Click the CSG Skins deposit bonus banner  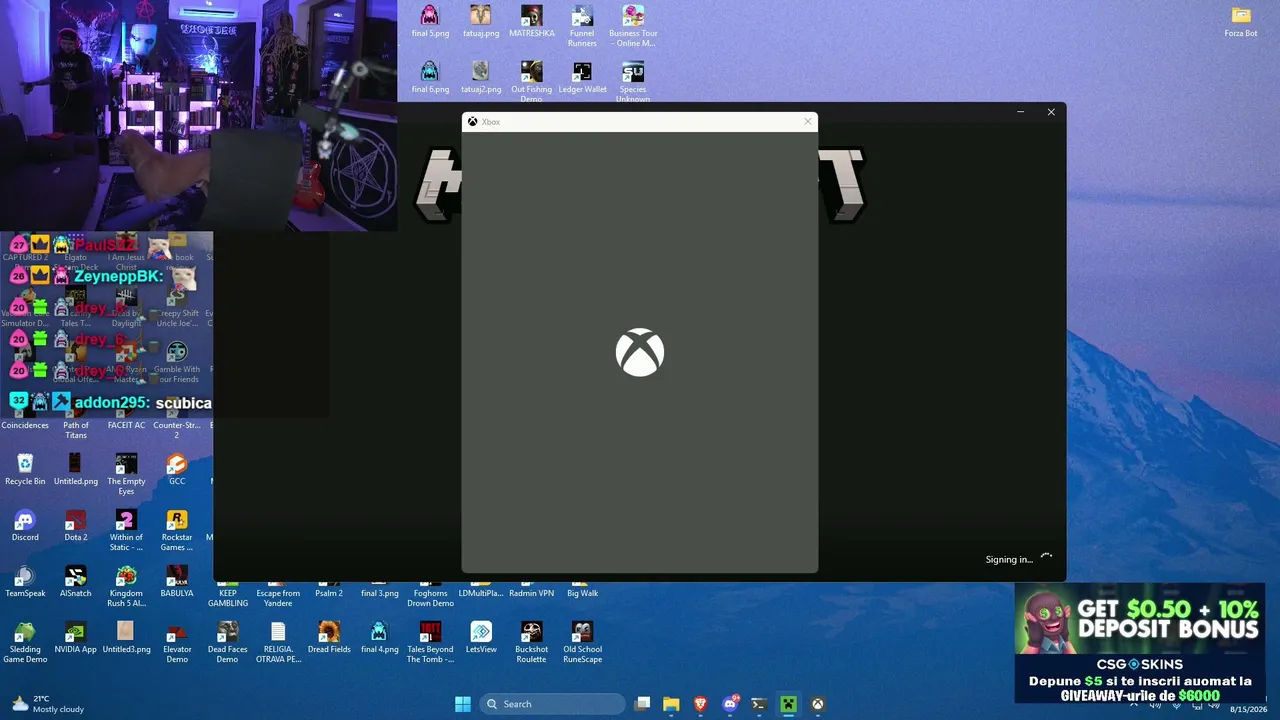1140,643
